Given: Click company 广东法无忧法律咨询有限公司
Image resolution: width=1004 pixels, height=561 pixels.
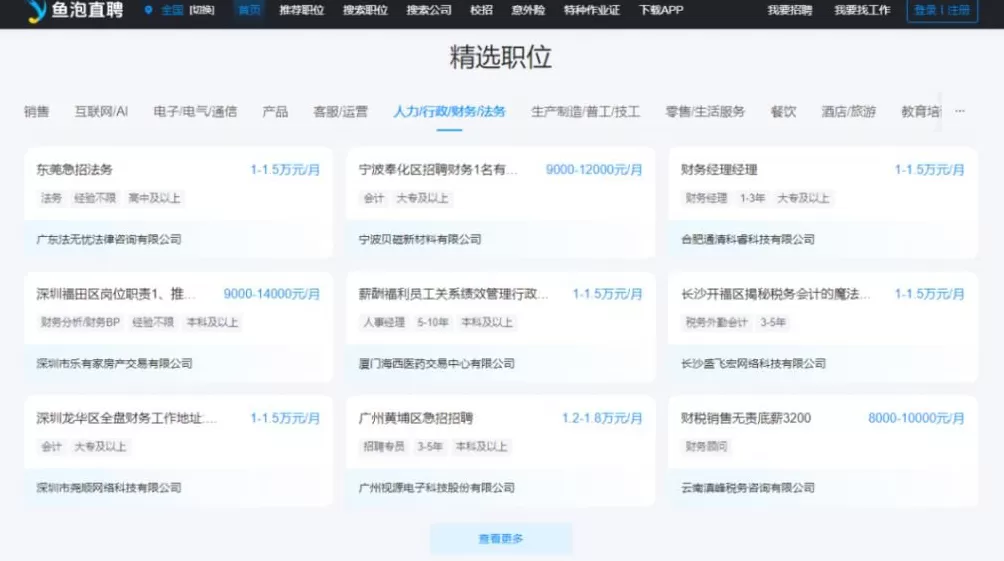Looking at the screenshot, I should (109, 240).
